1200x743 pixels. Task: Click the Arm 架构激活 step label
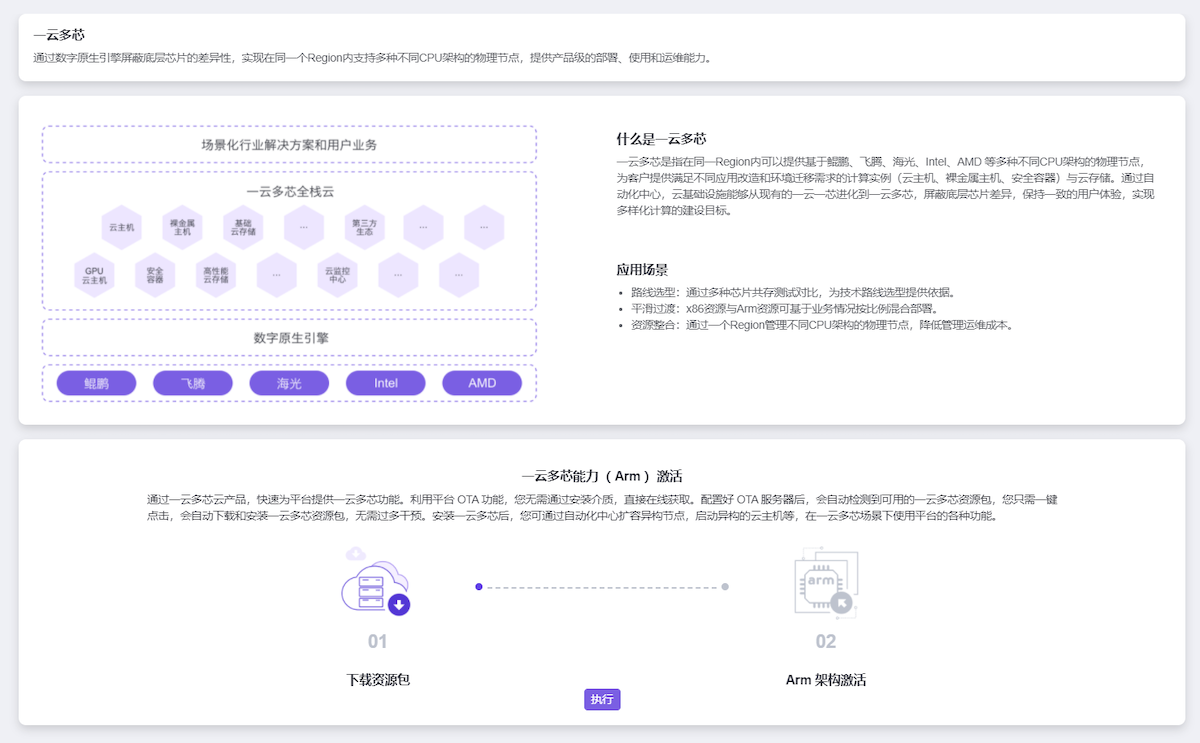tap(825, 680)
